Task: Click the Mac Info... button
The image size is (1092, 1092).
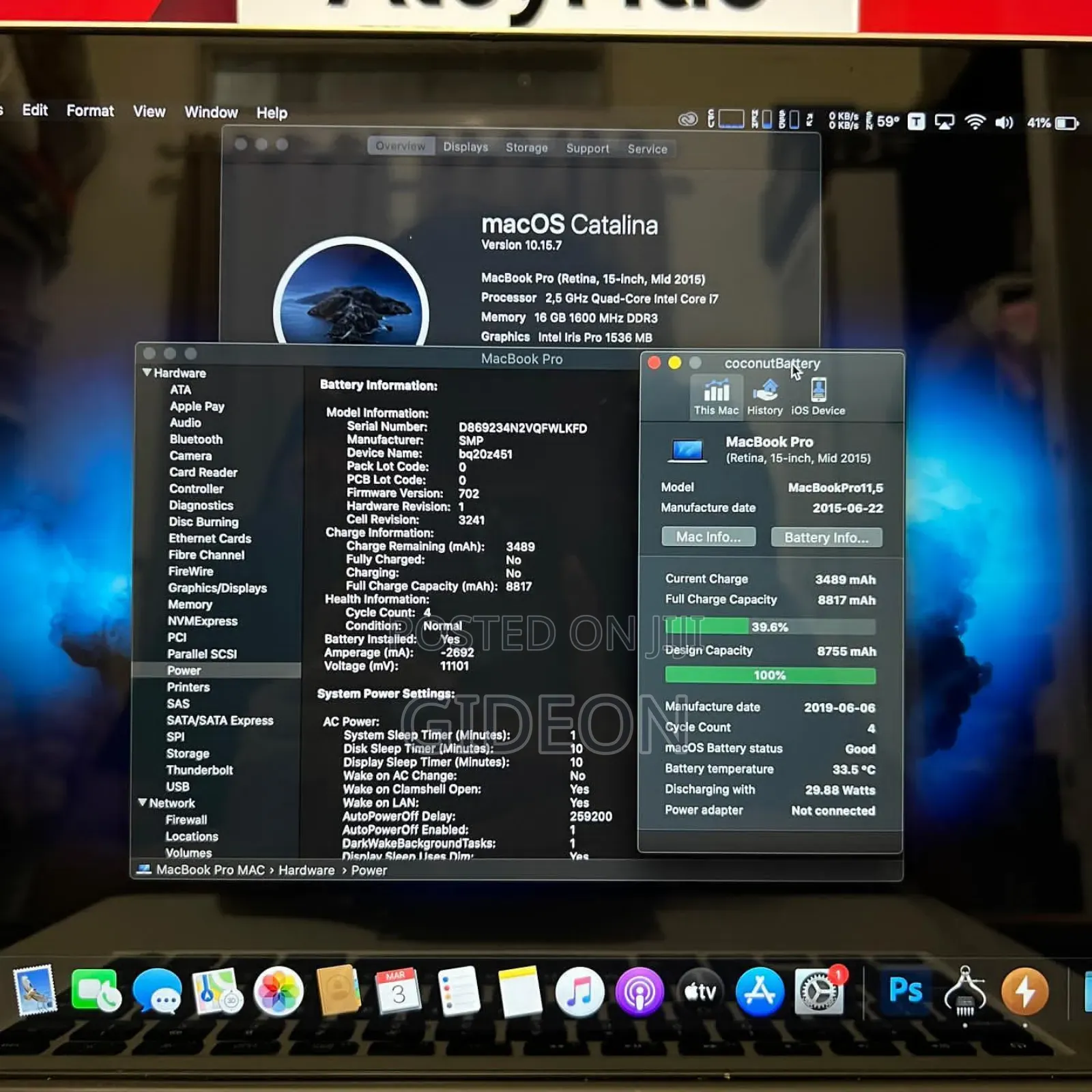Action: pyautogui.click(x=708, y=536)
